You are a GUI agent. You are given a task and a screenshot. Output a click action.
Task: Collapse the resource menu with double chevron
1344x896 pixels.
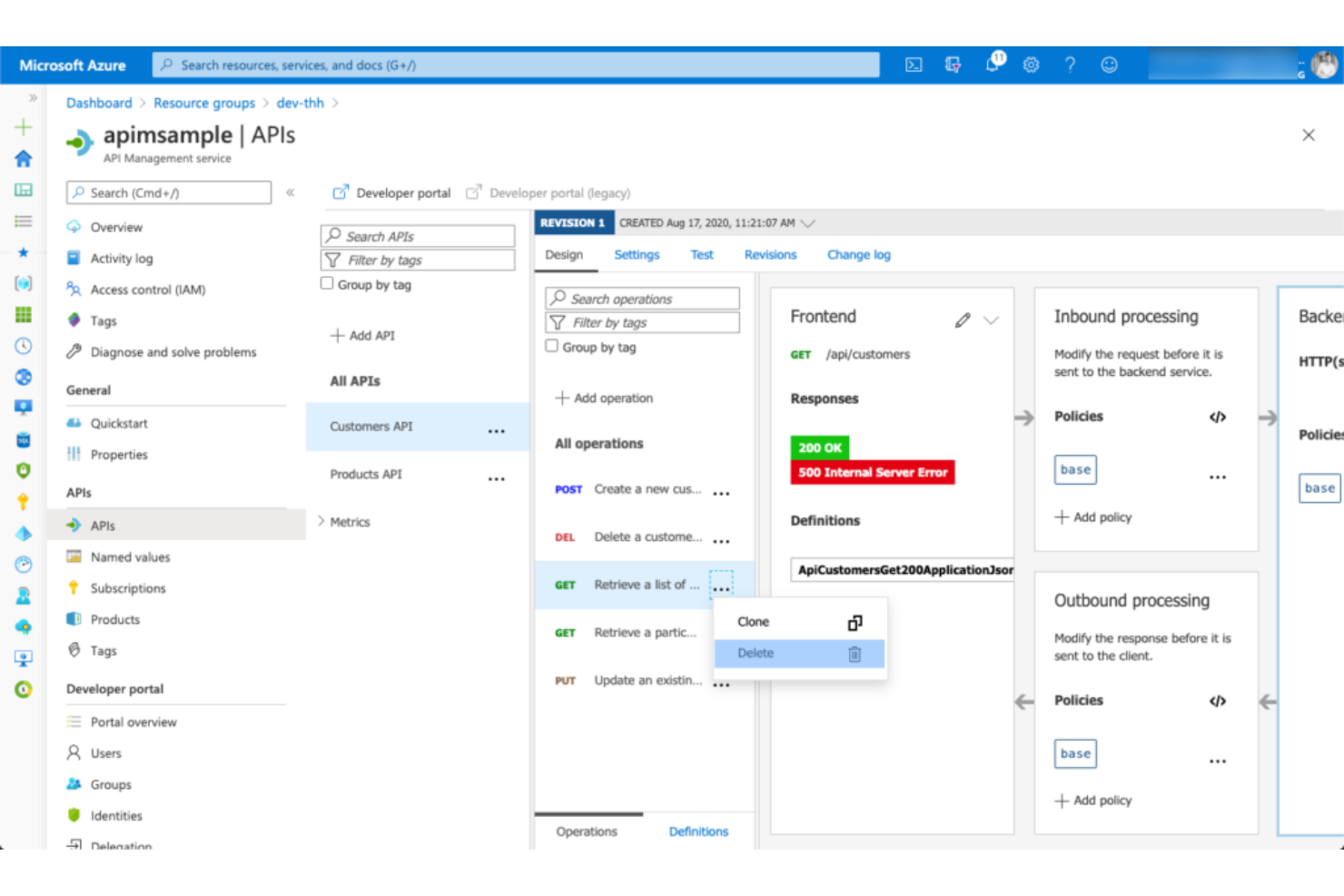pyautogui.click(x=291, y=192)
